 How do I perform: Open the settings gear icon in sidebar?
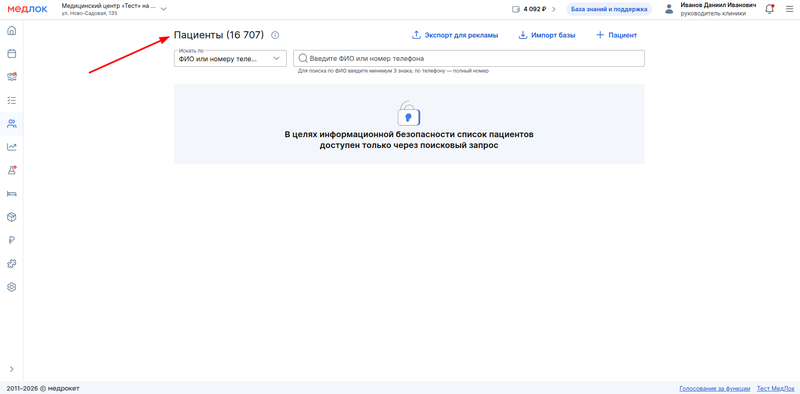tap(11, 287)
